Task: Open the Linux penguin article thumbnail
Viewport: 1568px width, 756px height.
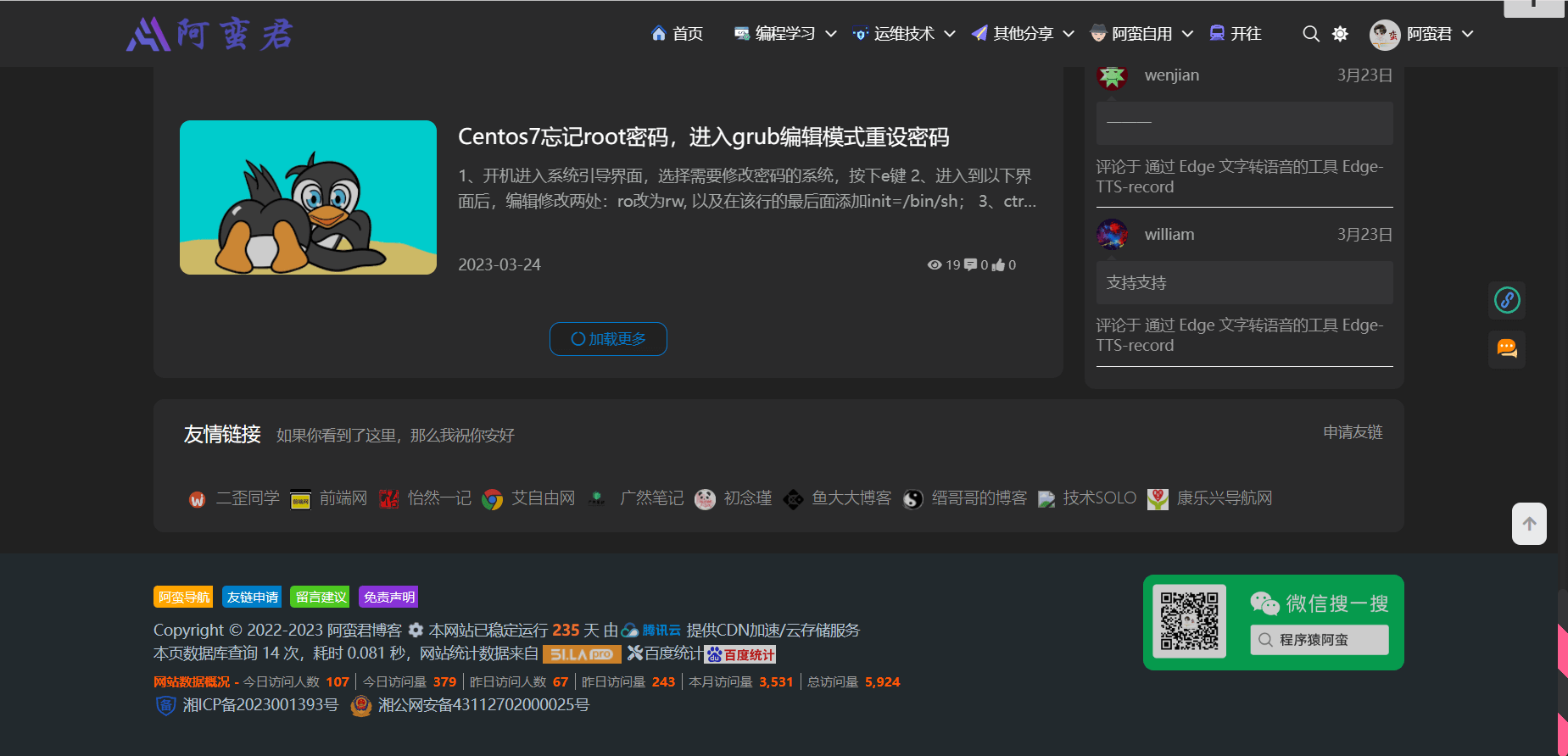Action: [308, 197]
